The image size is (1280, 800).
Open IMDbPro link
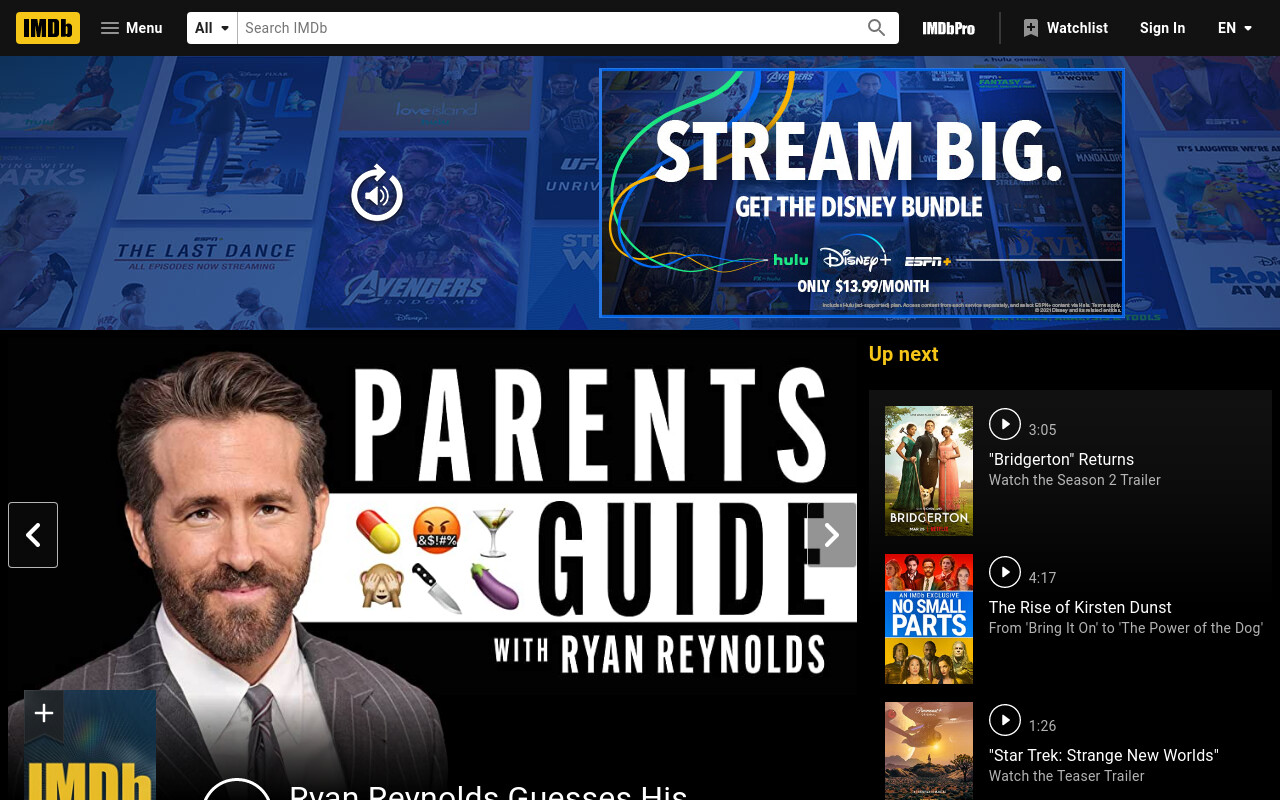coord(948,28)
